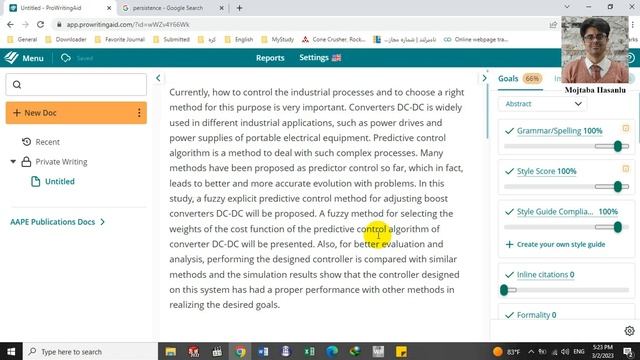
Task: Collapse the left sidebar panel
Action: [158, 78]
